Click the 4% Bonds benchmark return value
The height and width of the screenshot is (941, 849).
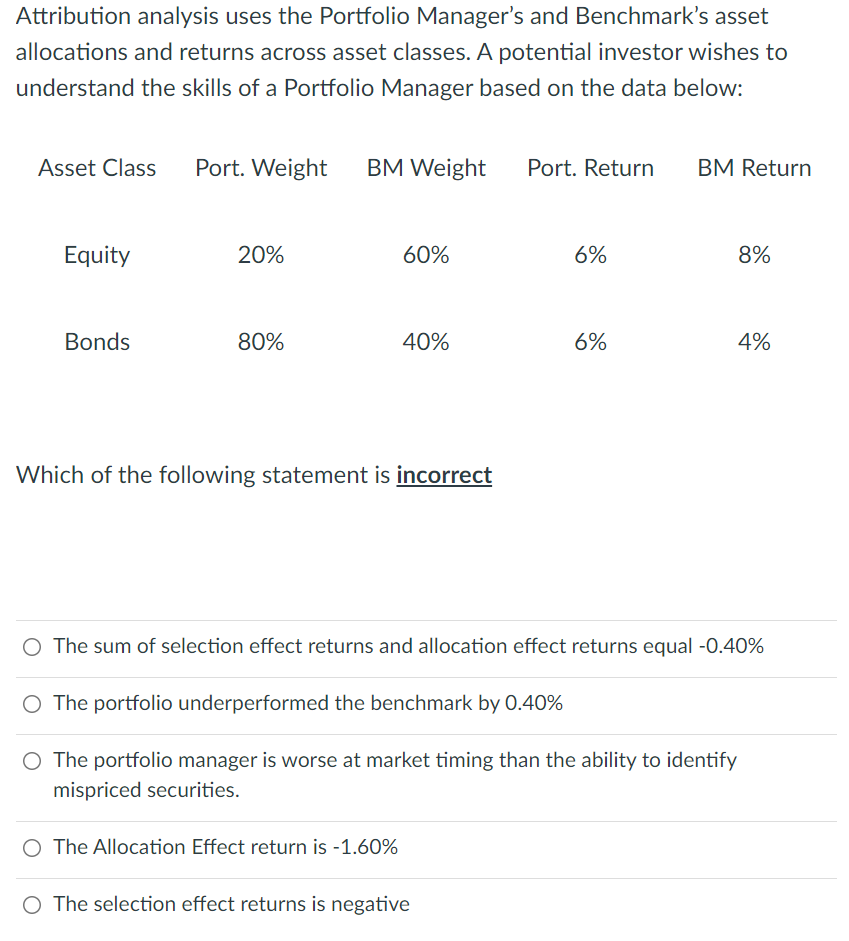click(753, 342)
